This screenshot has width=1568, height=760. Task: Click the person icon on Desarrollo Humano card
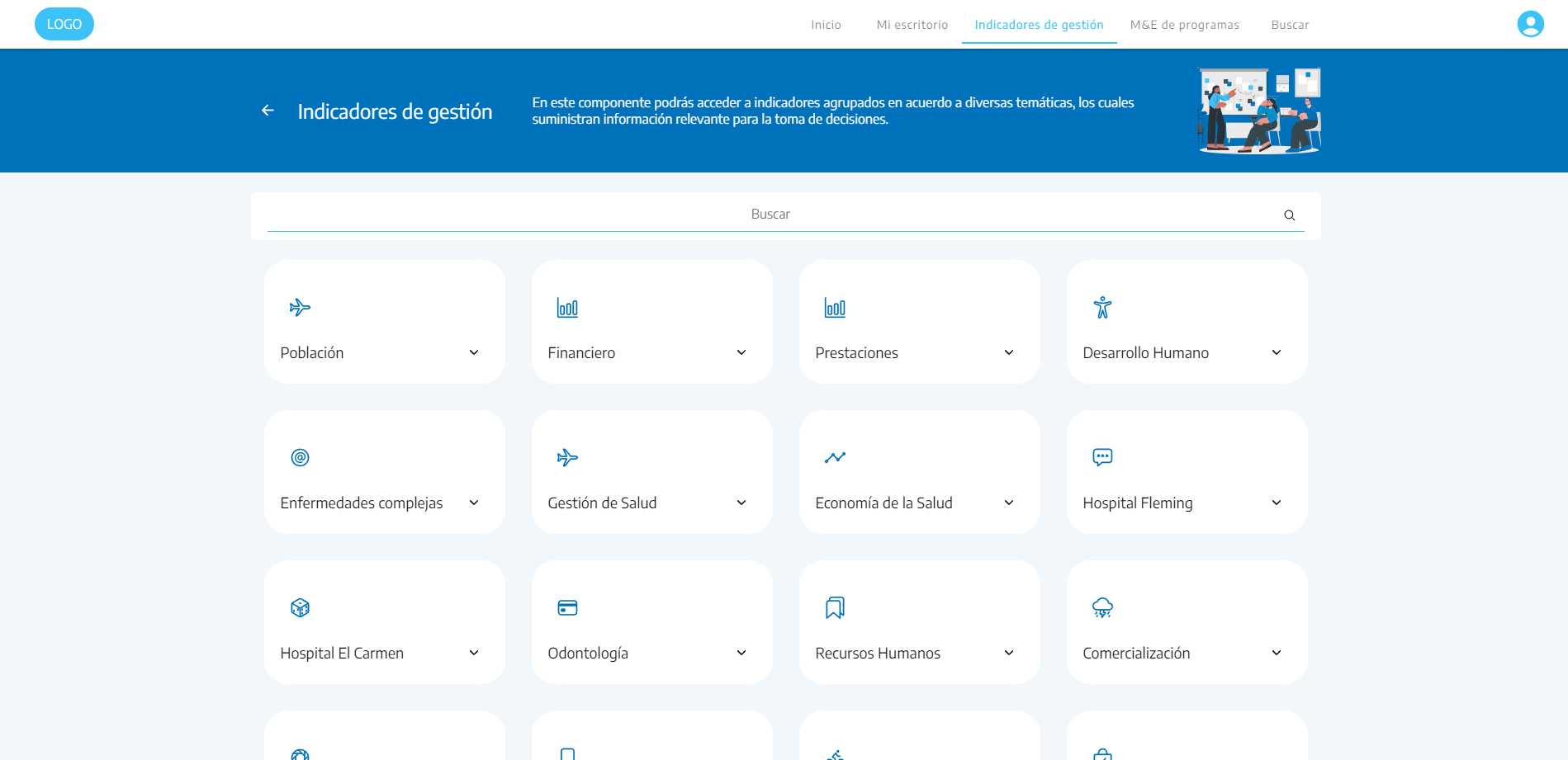pyautogui.click(x=1102, y=308)
